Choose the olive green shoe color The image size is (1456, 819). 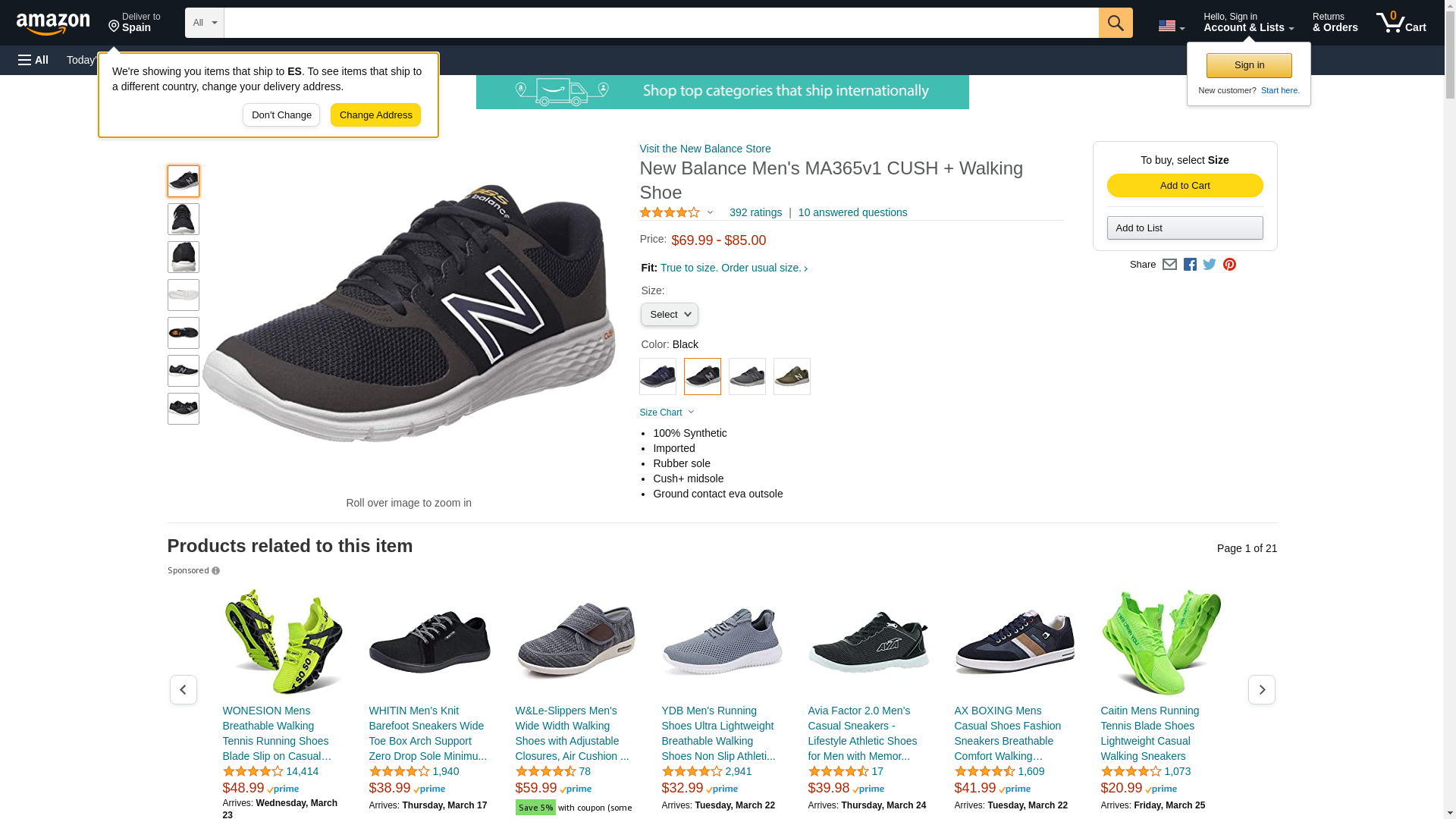coord(792,376)
